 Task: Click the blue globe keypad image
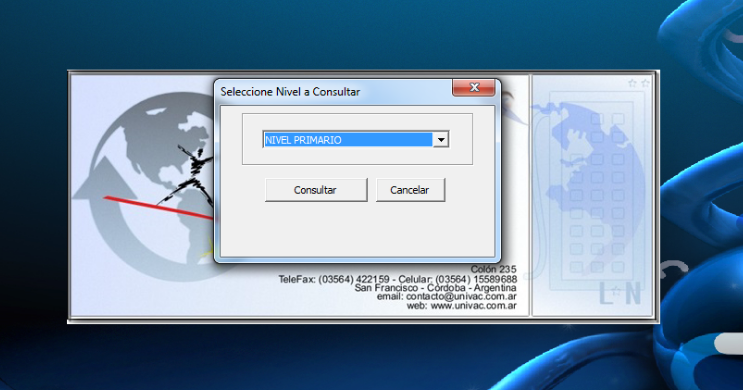[591, 190]
